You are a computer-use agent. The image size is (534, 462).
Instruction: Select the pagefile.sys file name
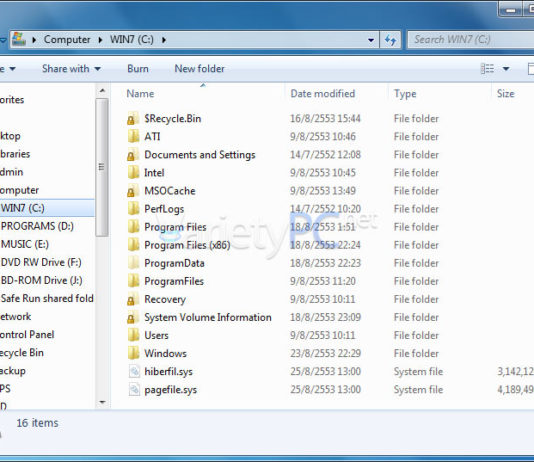171,390
